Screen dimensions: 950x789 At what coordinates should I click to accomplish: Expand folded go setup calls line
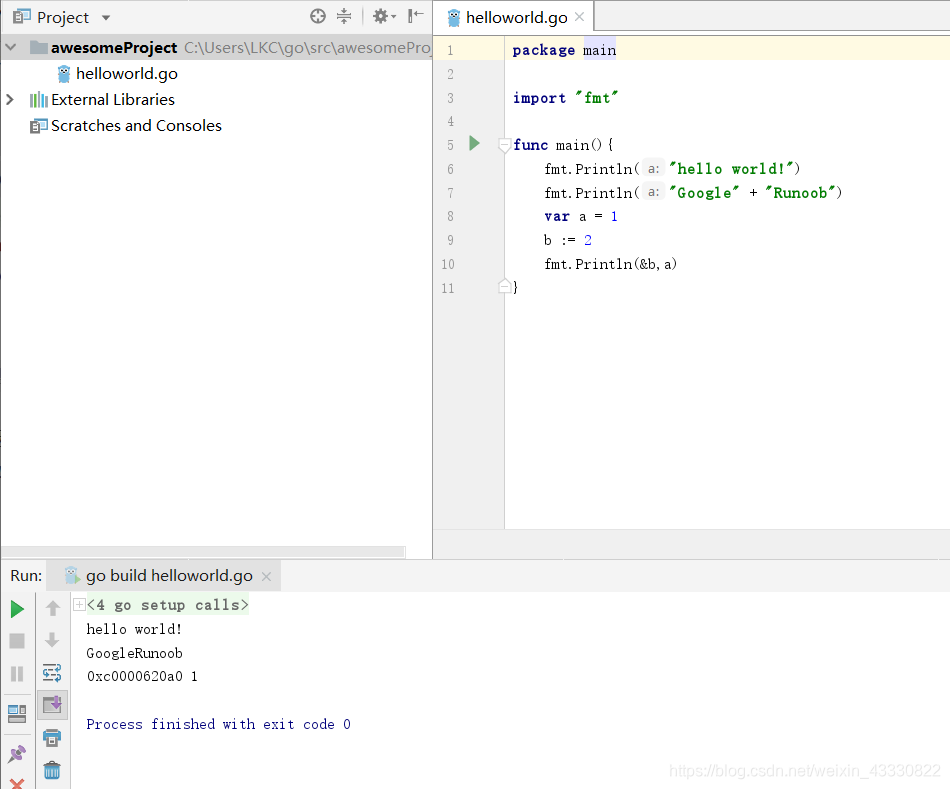click(x=79, y=604)
